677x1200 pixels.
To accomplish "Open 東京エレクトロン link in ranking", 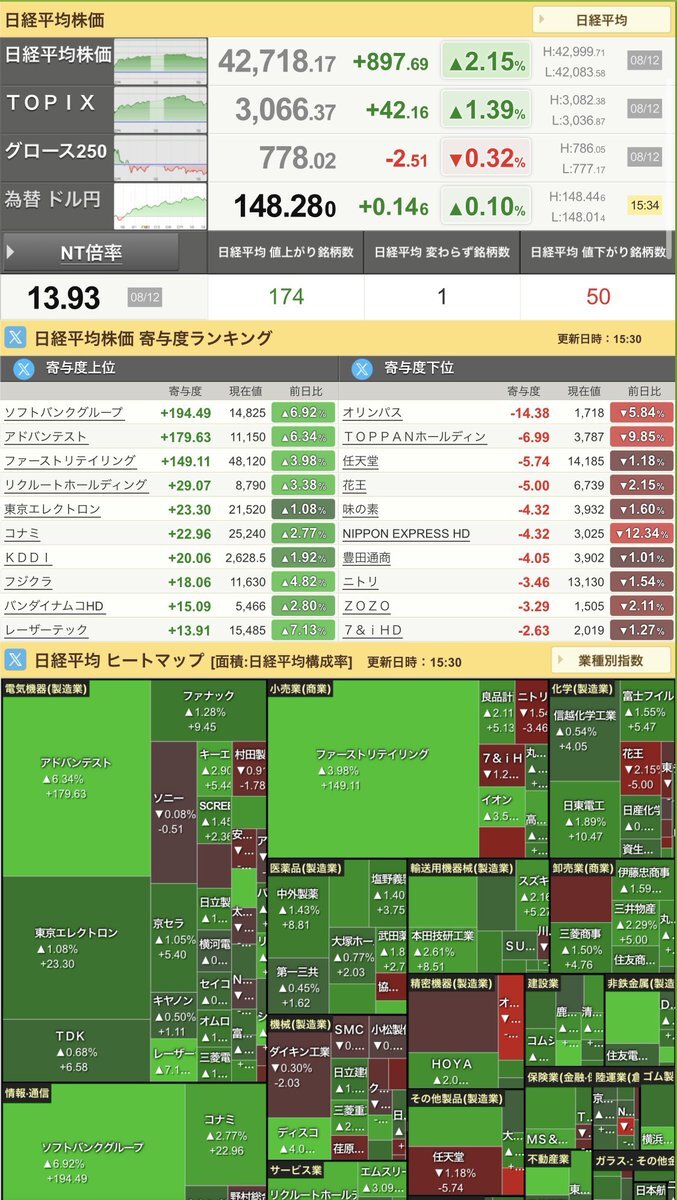I will point(52,509).
